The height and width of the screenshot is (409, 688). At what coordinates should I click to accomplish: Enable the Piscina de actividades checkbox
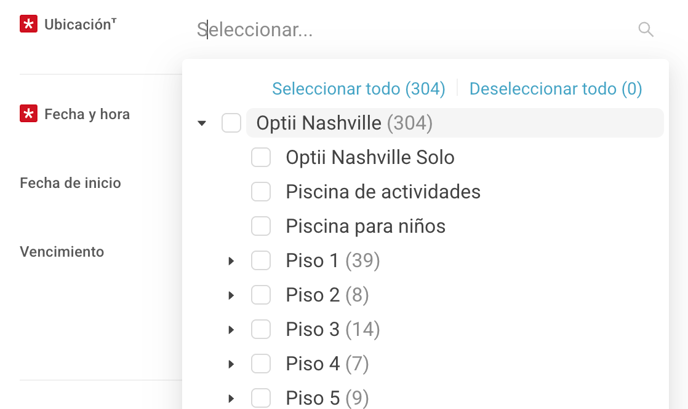261,192
